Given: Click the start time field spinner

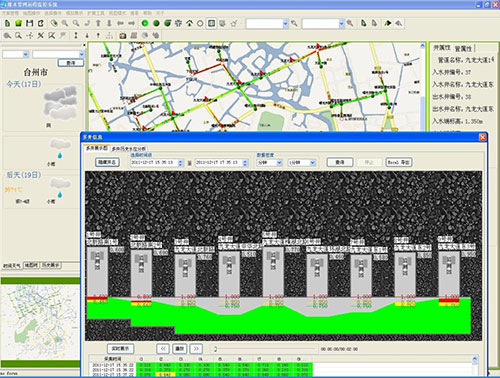Looking at the screenshot, I should (180, 163).
